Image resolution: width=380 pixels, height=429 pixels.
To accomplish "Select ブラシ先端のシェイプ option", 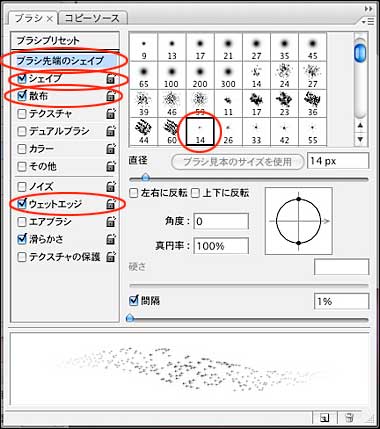I will pyautogui.click(x=60, y=61).
